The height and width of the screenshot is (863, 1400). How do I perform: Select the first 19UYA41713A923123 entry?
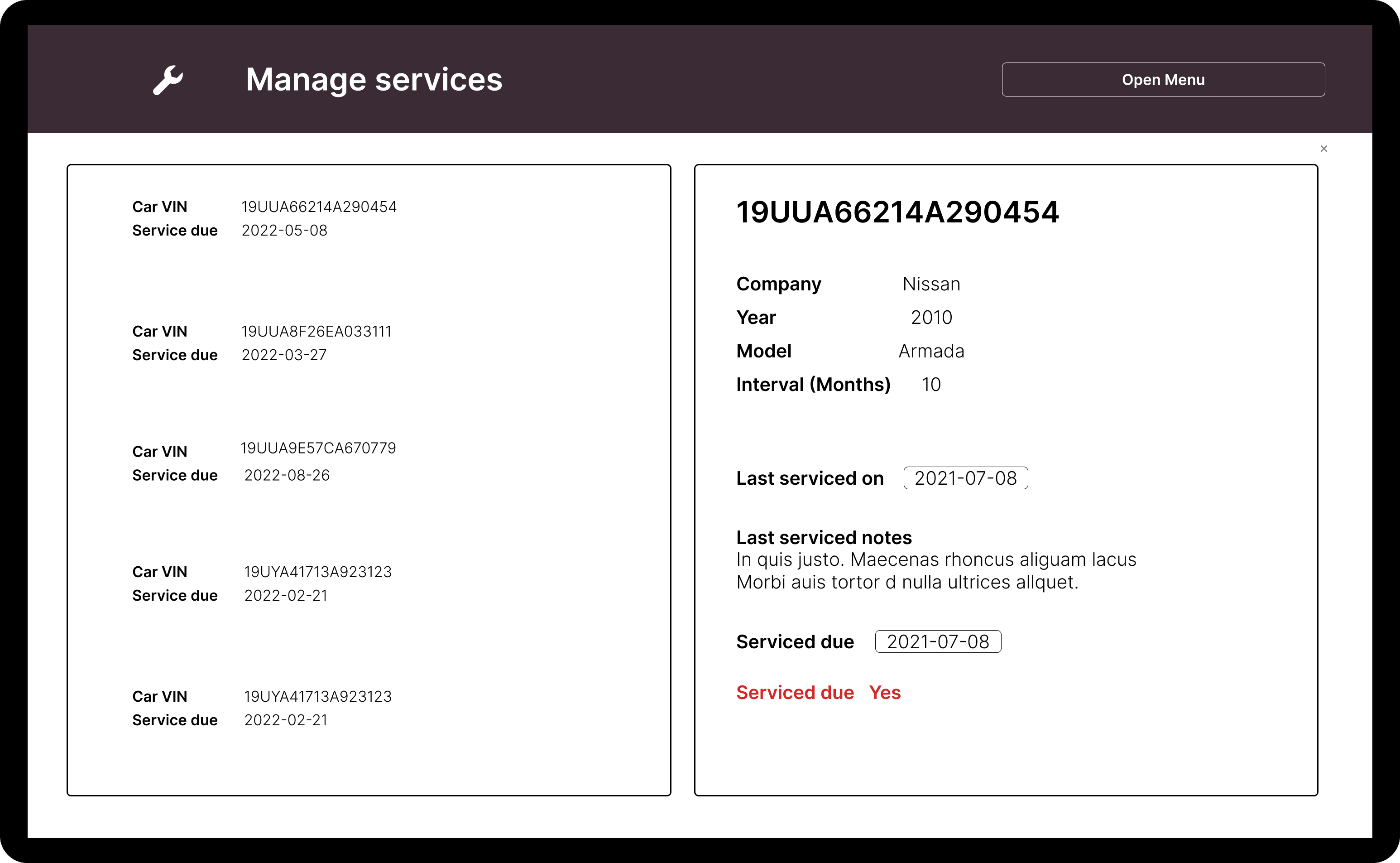317,571
